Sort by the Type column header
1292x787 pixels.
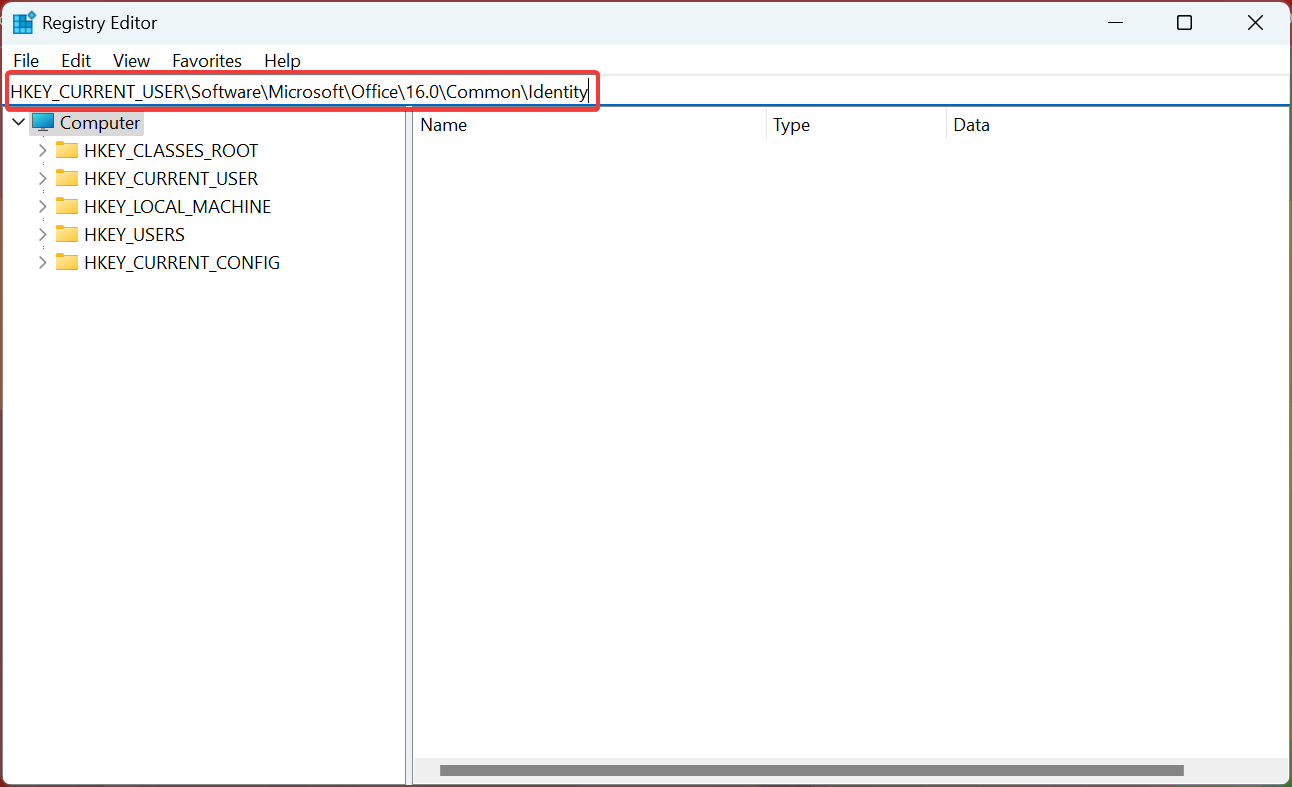tap(857, 125)
